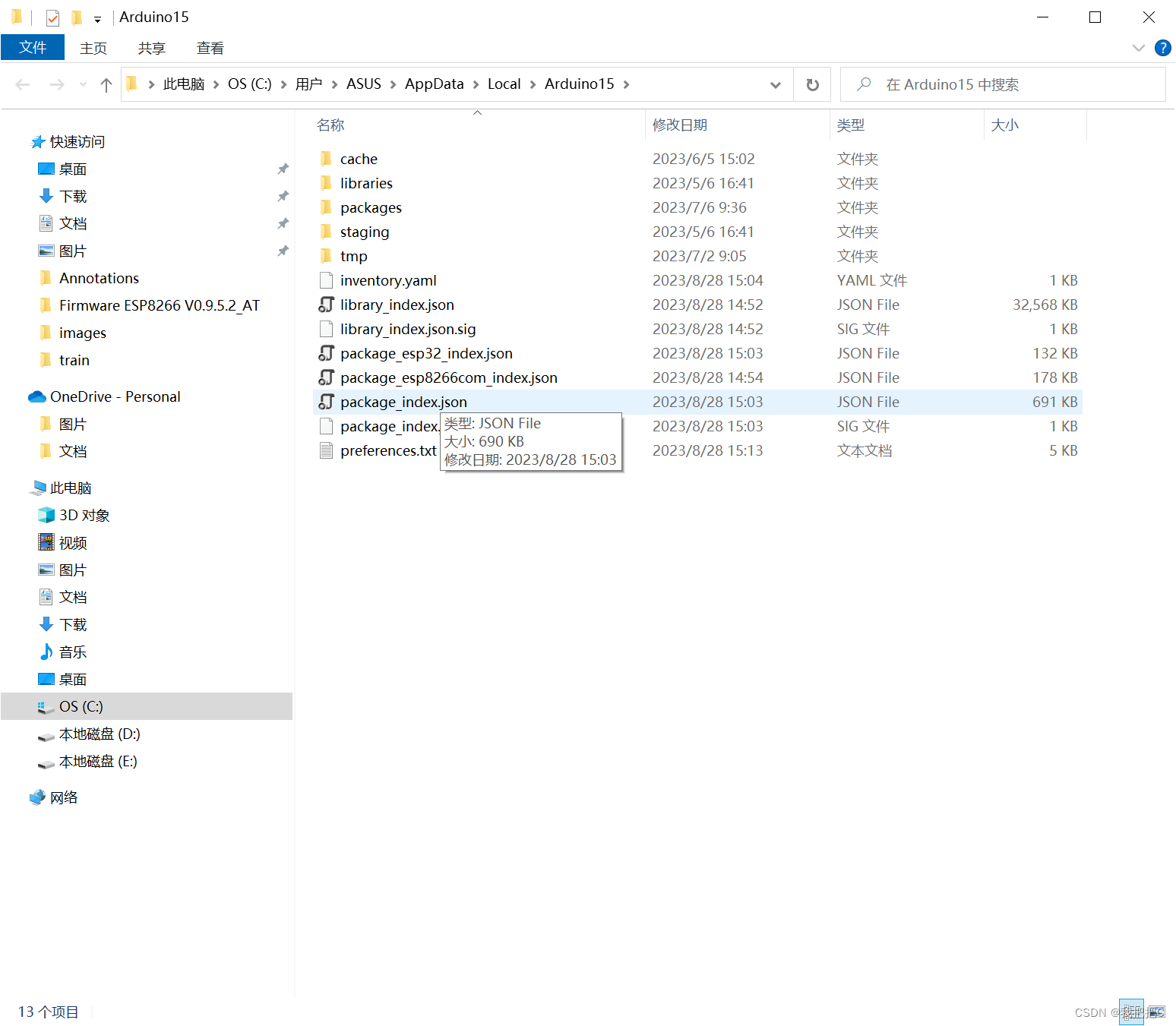Viewport: 1176px width, 1026px height.
Task: Sort files by the 名称 column
Action: [x=330, y=125]
